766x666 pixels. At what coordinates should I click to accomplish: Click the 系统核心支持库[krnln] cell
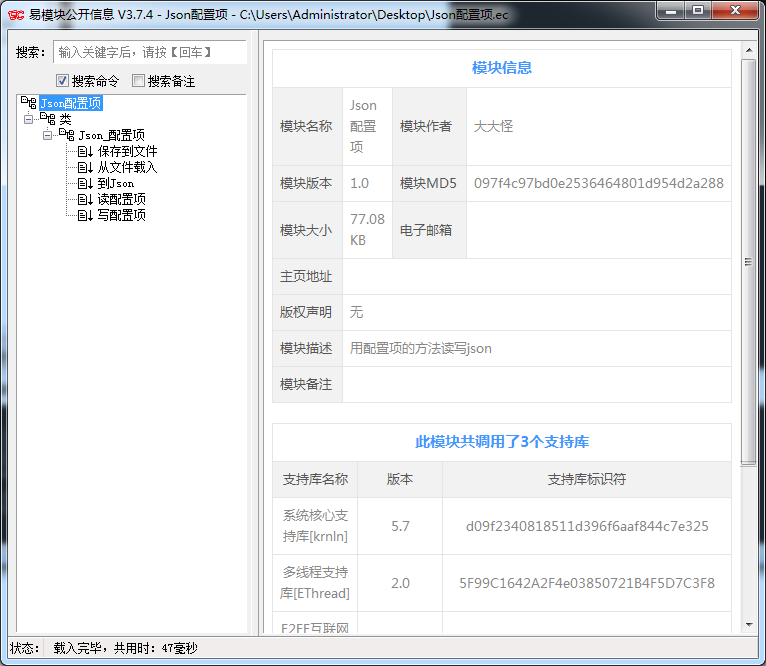[x=315, y=526]
